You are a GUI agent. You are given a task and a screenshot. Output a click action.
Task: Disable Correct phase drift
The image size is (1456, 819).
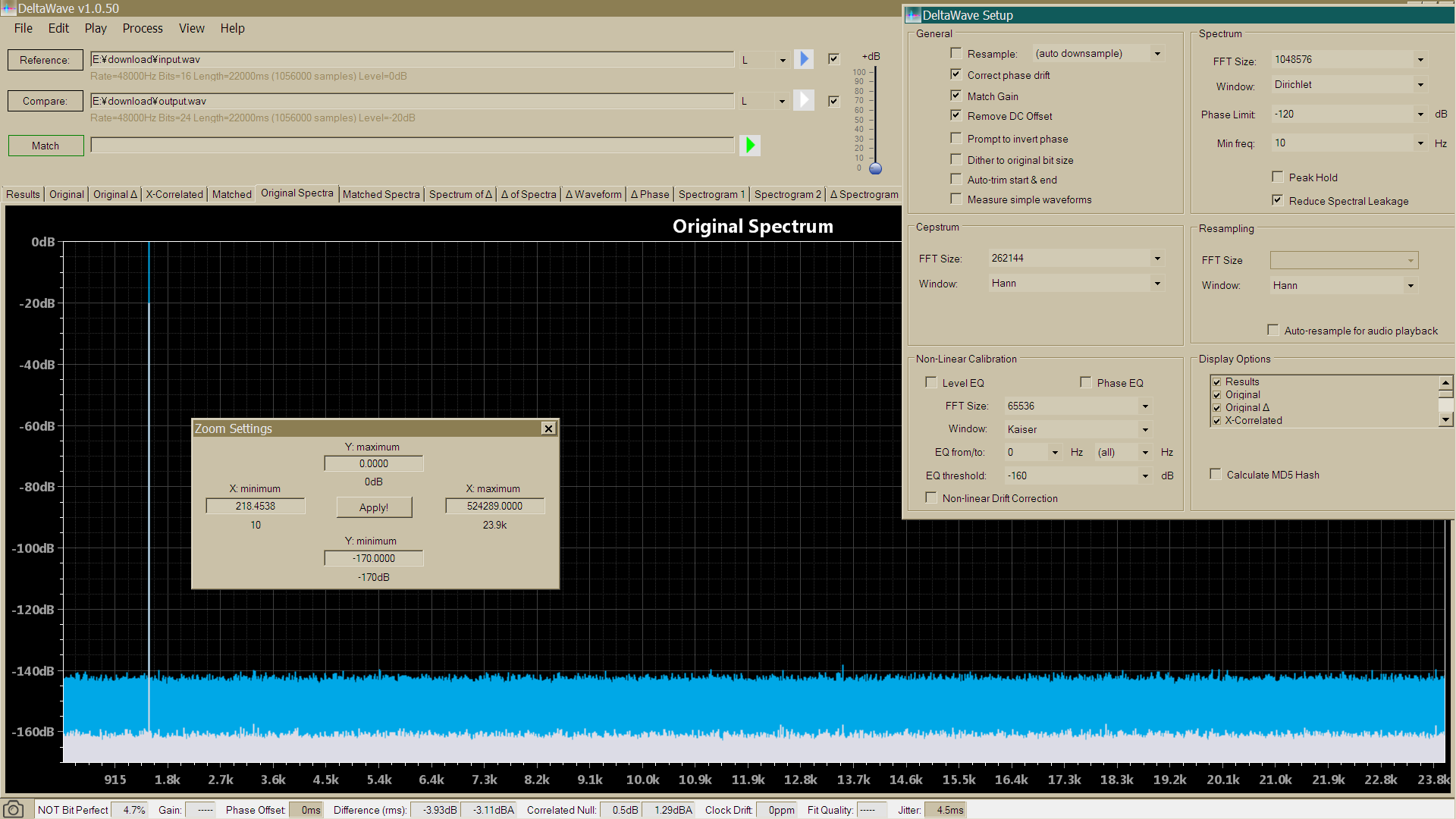click(x=955, y=74)
